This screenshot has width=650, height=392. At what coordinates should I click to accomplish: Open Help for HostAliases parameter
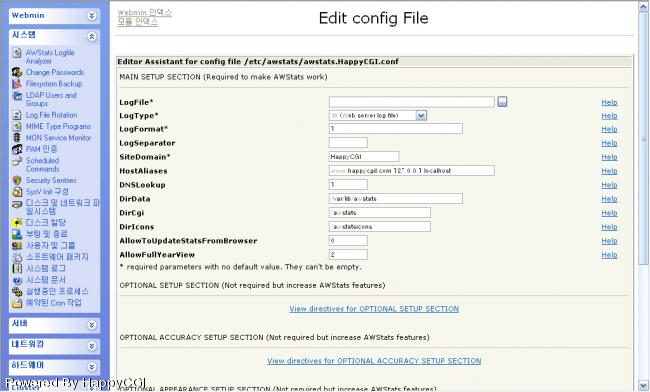[609, 171]
